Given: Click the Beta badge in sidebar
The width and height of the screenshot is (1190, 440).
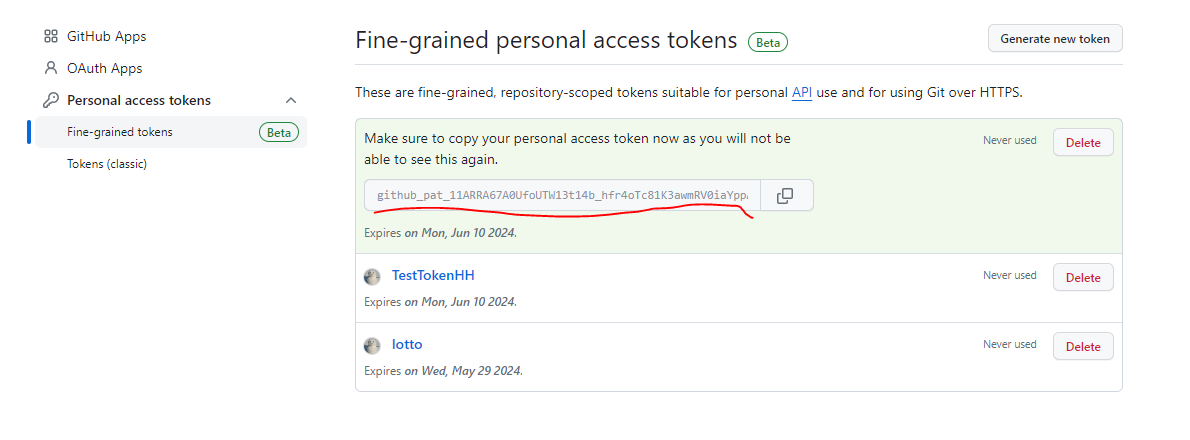Looking at the screenshot, I should pos(279,133).
